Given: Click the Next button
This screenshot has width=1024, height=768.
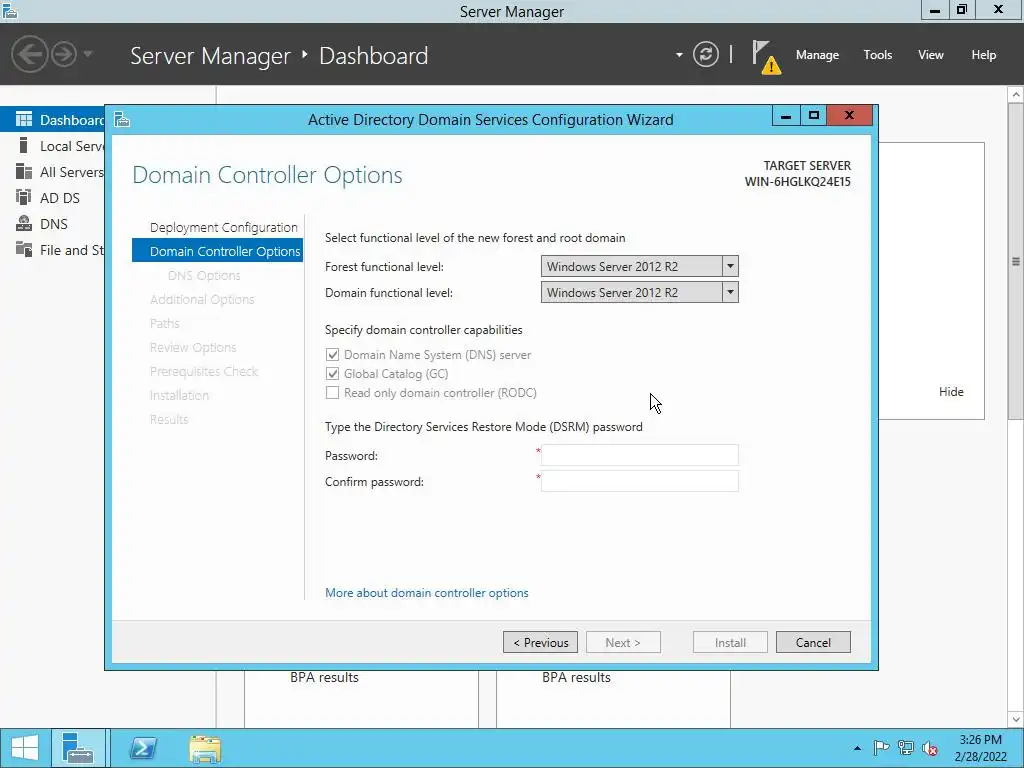Looking at the screenshot, I should coord(623,642).
